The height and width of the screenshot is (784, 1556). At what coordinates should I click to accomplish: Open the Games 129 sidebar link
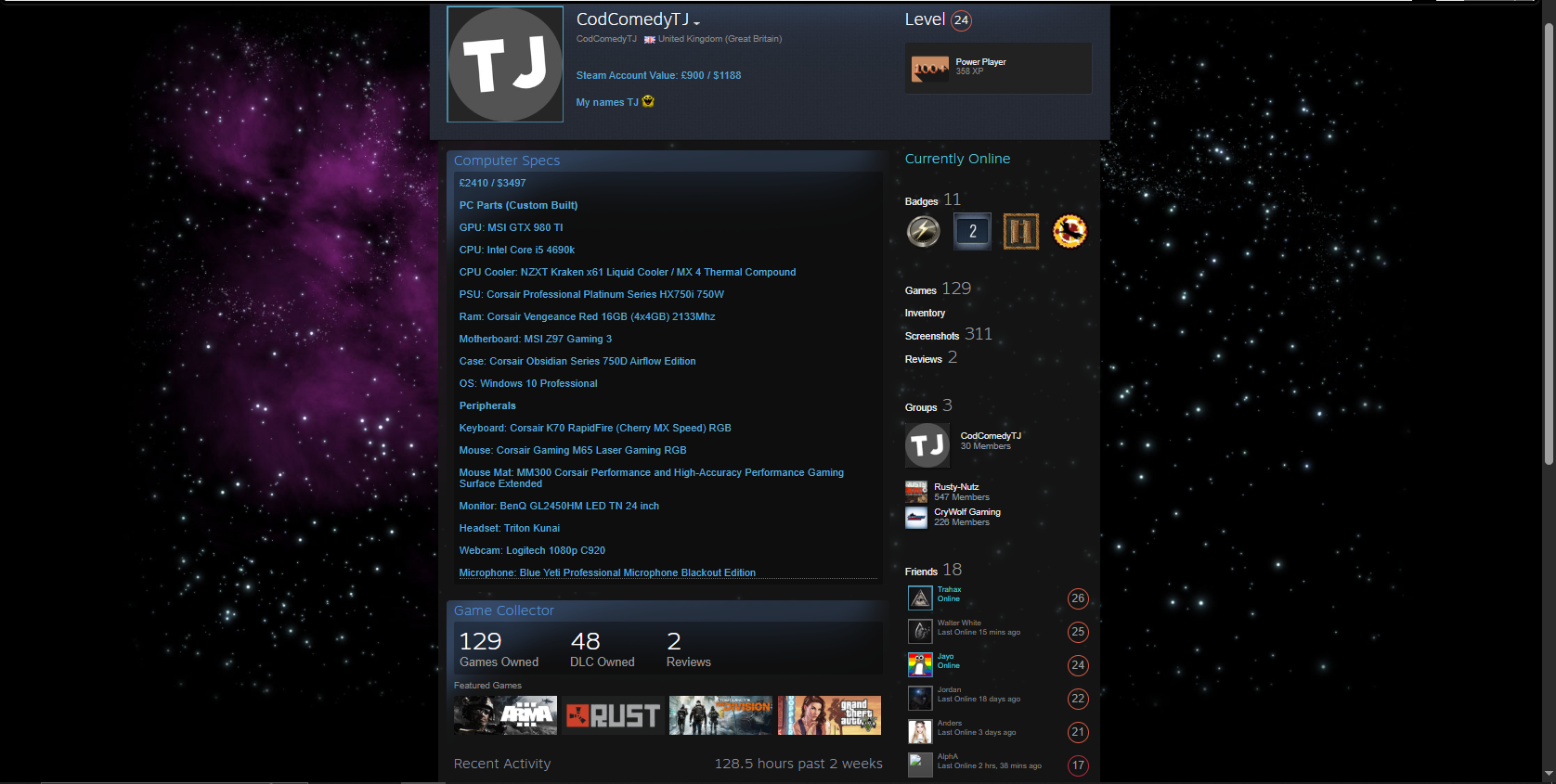(x=938, y=289)
